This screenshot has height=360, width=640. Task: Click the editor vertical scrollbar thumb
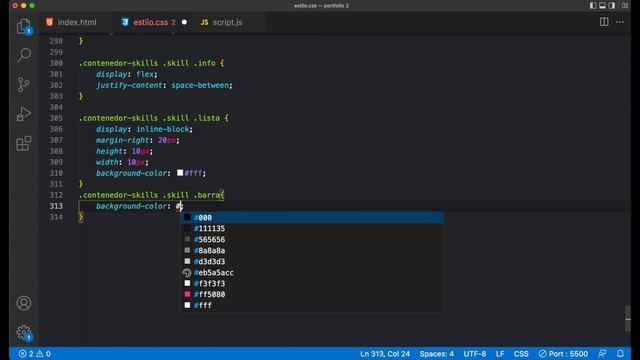[628, 319]
